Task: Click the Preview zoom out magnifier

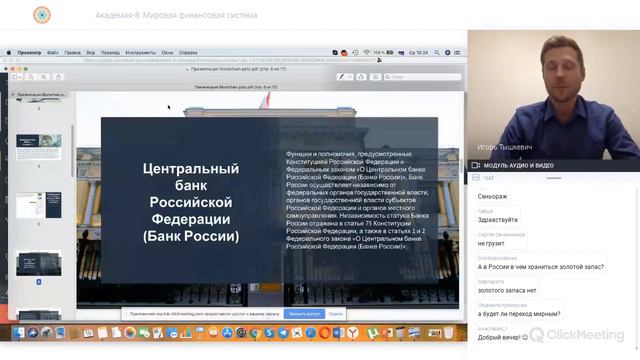Action: coord(31,77)
